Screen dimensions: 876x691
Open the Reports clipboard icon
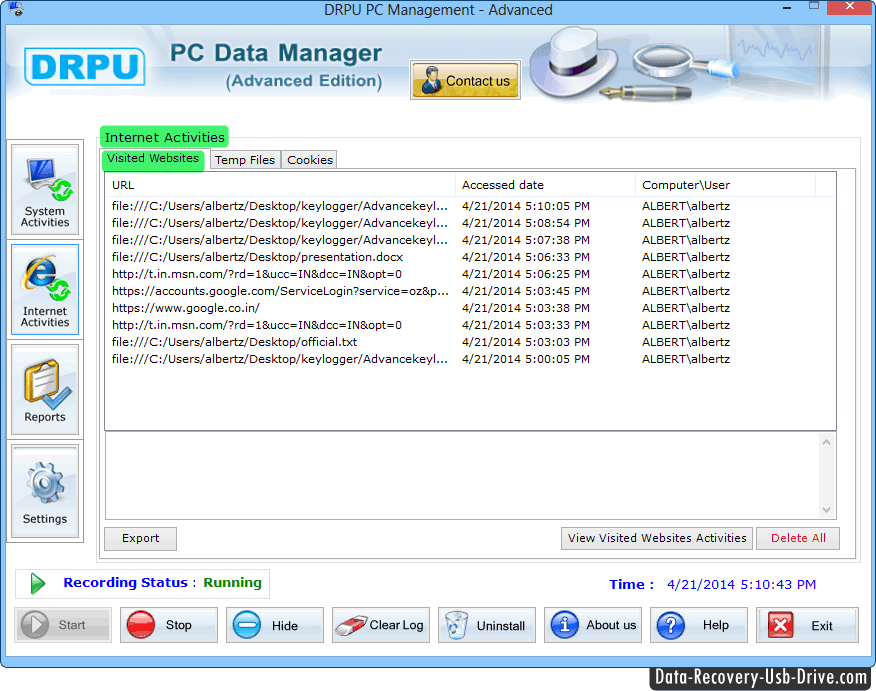pyautogui.click(x=45, y=390)
